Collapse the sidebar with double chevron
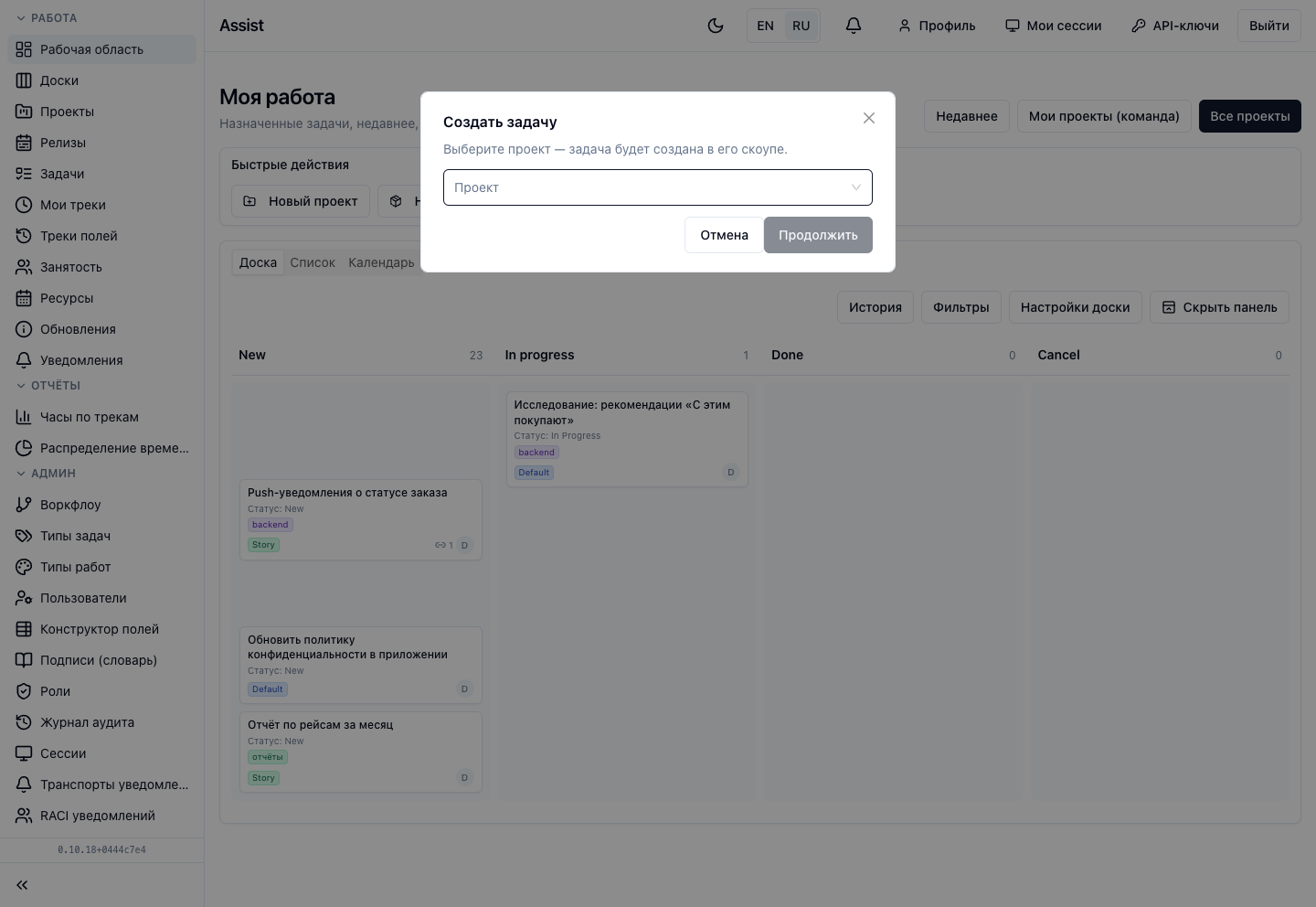The height and width of the screenshot is (907, 1316). click(22, 885)
